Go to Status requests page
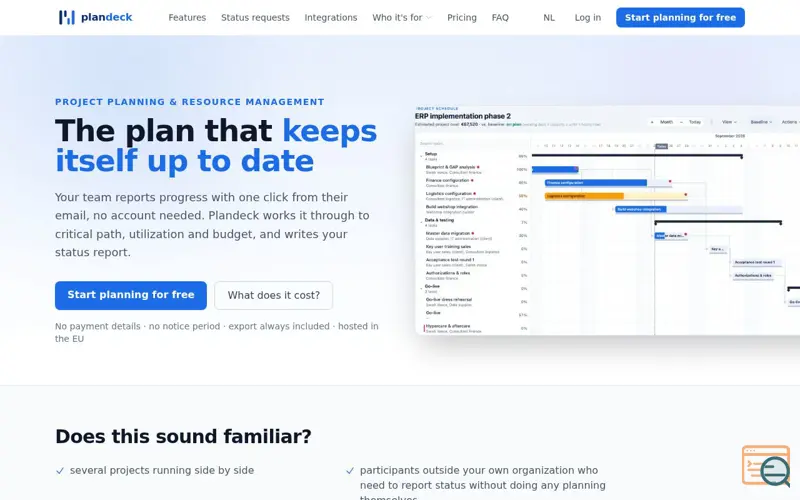The height and width of the screenshot is (500, 800). tap(255, 17)
